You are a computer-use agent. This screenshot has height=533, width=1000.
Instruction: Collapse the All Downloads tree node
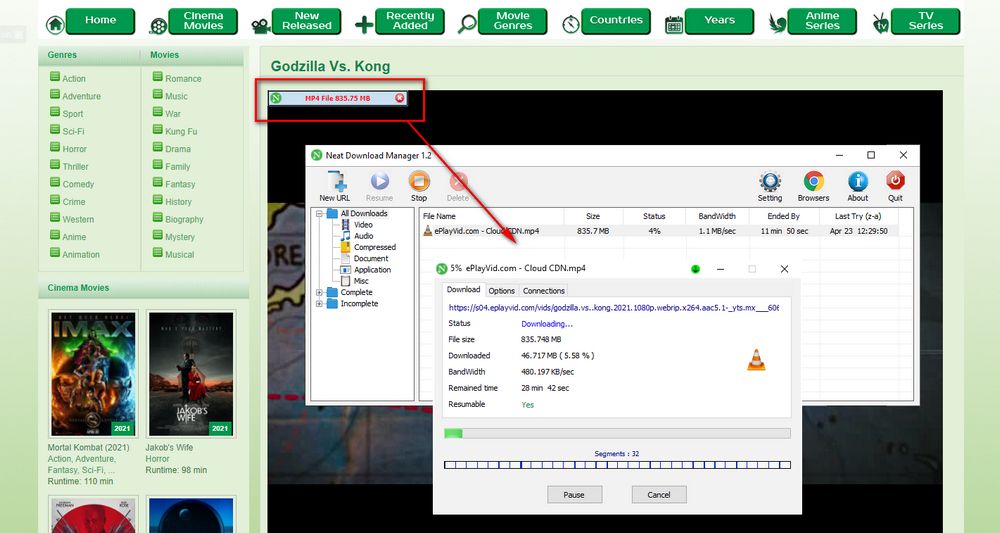click(321, 213)
